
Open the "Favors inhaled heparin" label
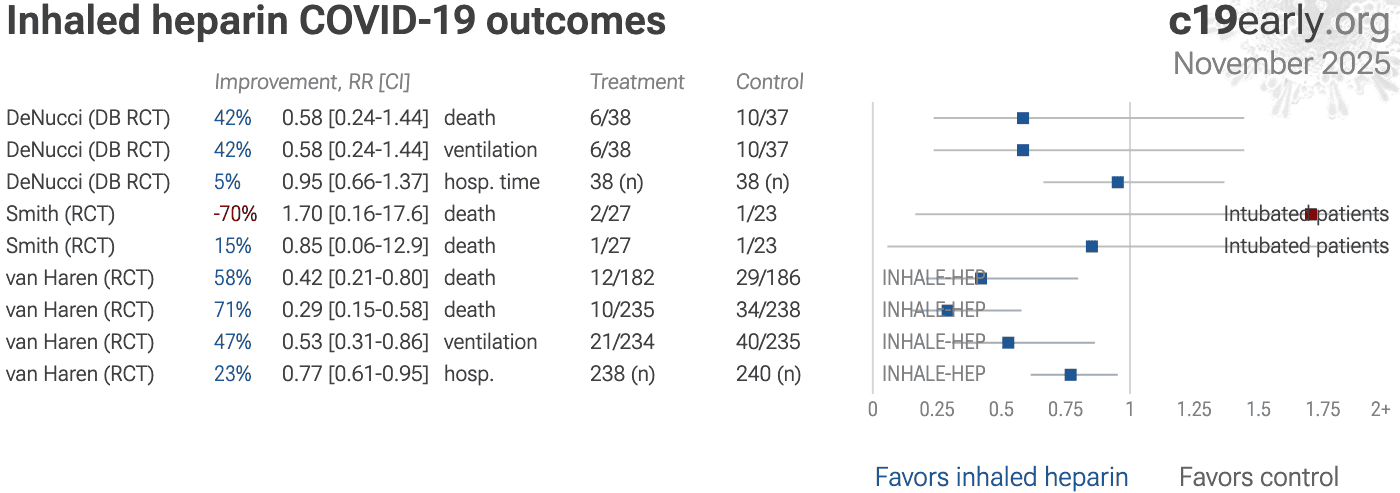[x=1001, y=477]
